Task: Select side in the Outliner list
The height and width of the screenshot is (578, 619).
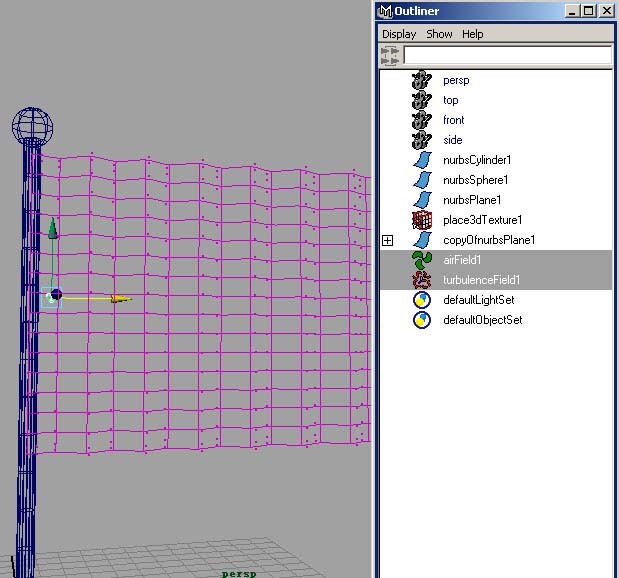Action: (453, 140)
